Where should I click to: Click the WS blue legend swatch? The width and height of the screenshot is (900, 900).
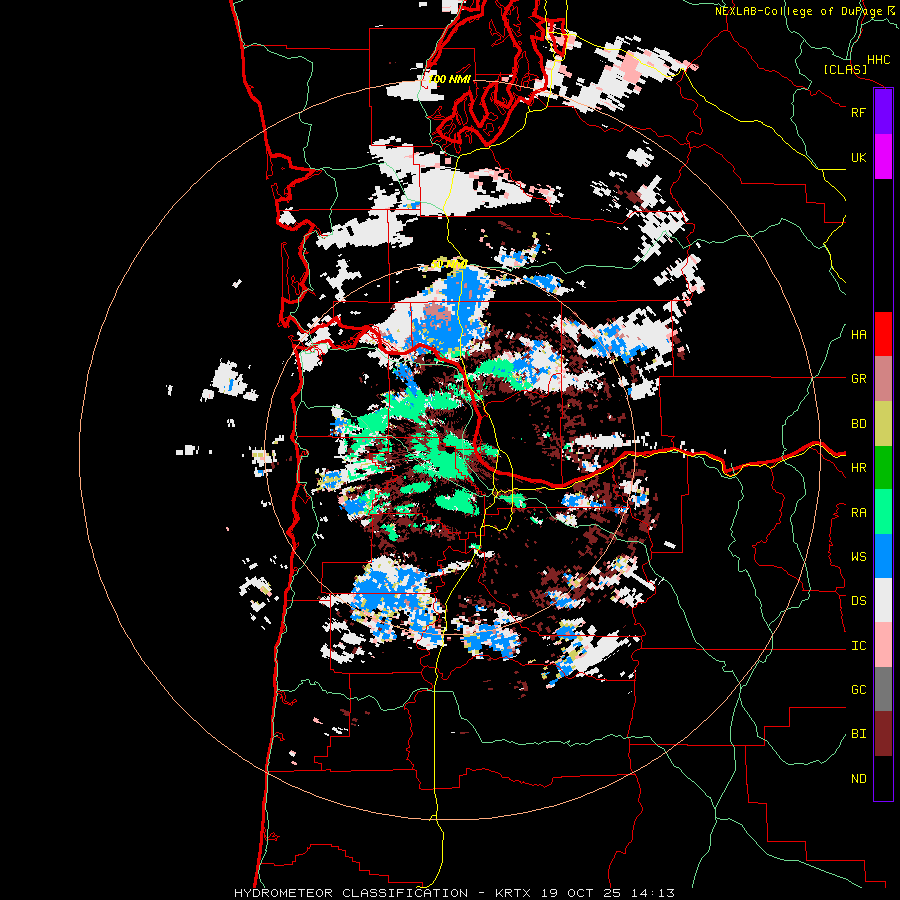click(x=883, y=556)
